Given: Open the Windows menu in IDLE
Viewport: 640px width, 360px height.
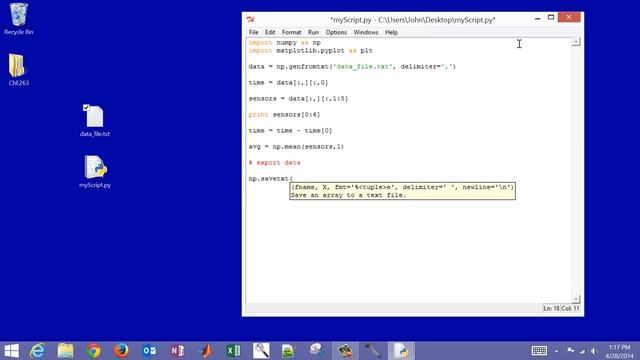Looking at the screenshot, I should coord(366,32).
